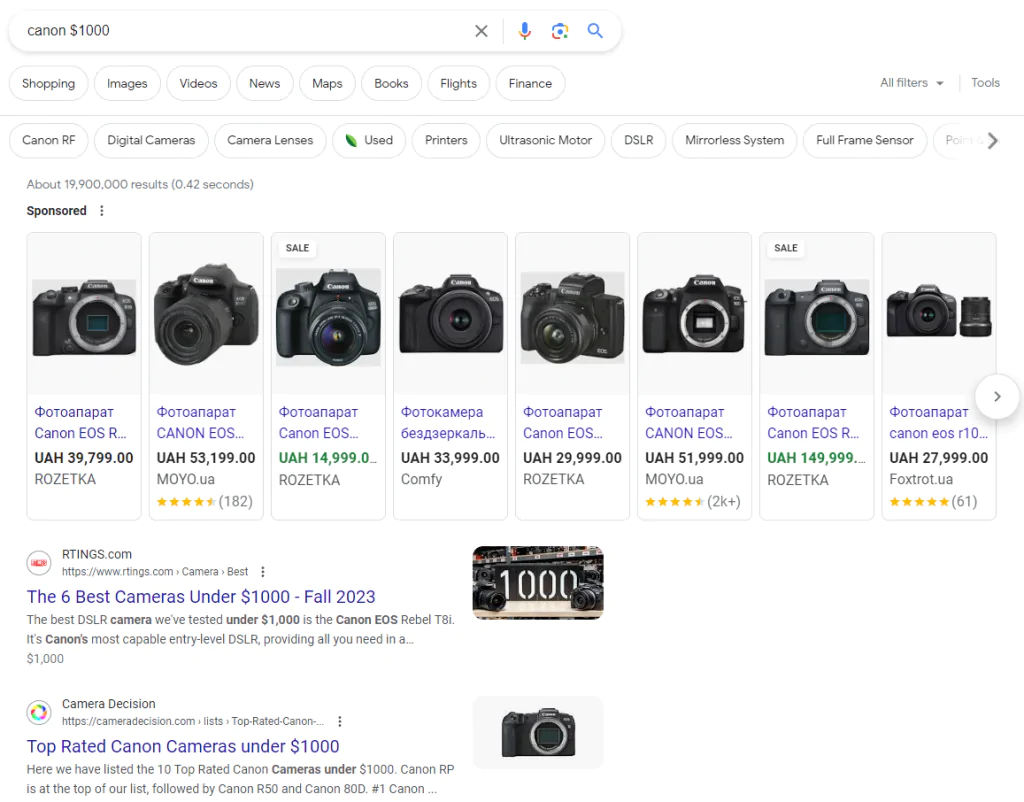Open the Camera Decision result camera thumbnail

[x=538, y=732]
